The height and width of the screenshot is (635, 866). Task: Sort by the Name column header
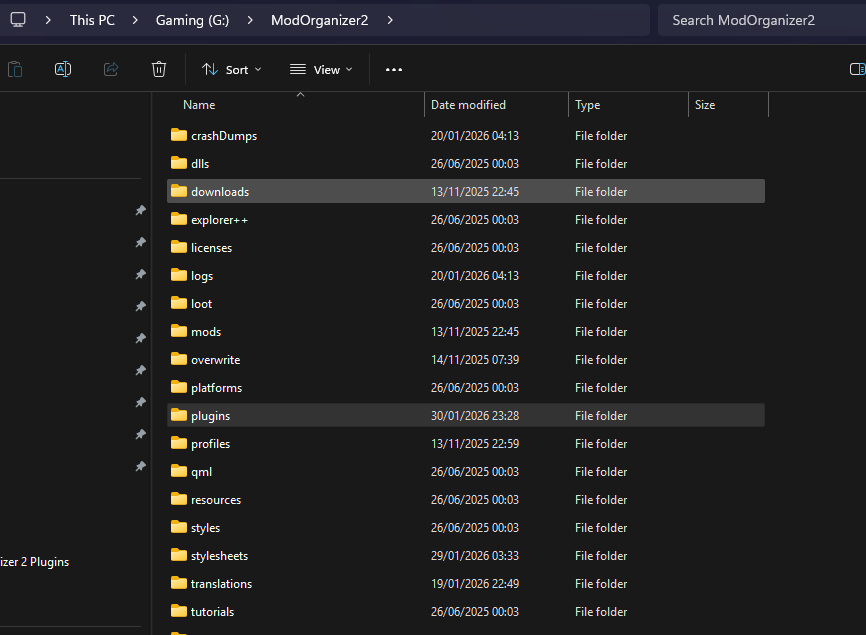199,105
